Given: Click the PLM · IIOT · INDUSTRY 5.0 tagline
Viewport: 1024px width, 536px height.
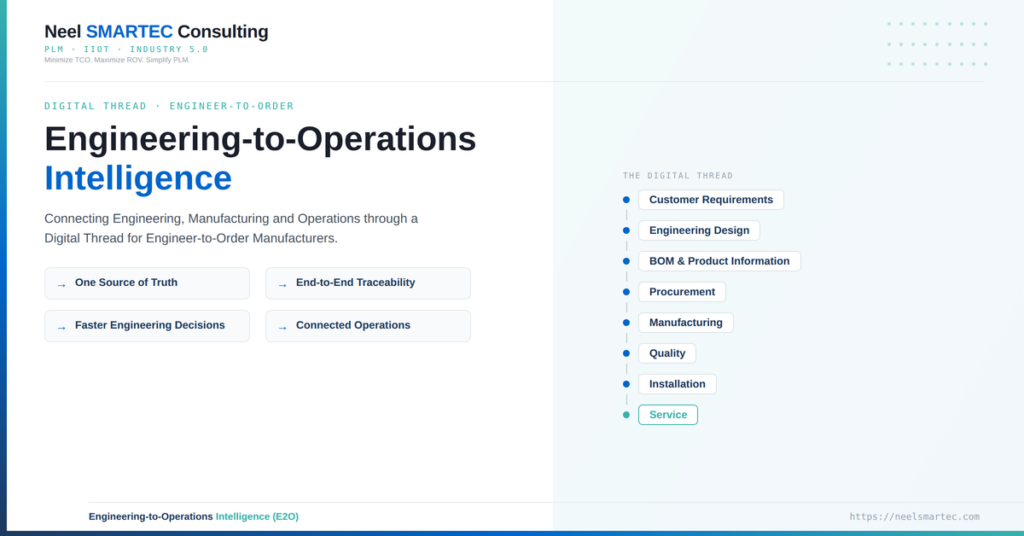Looking at the screenshot, I should pyautogui.click(x=126, y=49).
